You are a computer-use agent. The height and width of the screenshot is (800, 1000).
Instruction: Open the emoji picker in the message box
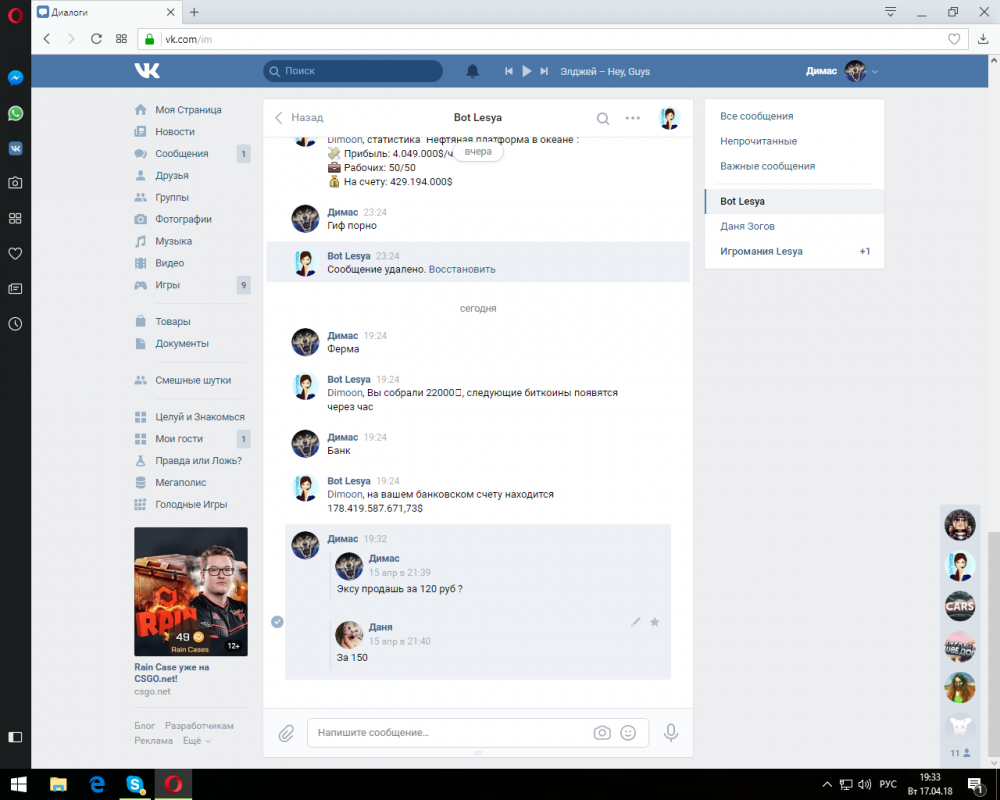click(629, 733)
